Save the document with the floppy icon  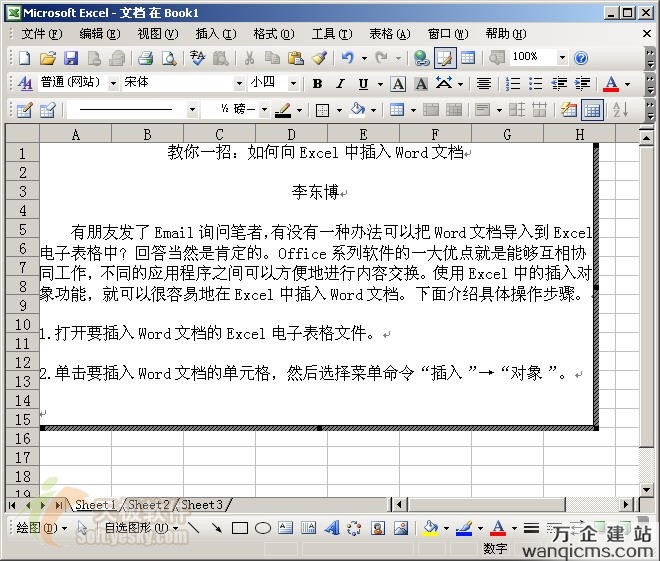pos(71,58)
